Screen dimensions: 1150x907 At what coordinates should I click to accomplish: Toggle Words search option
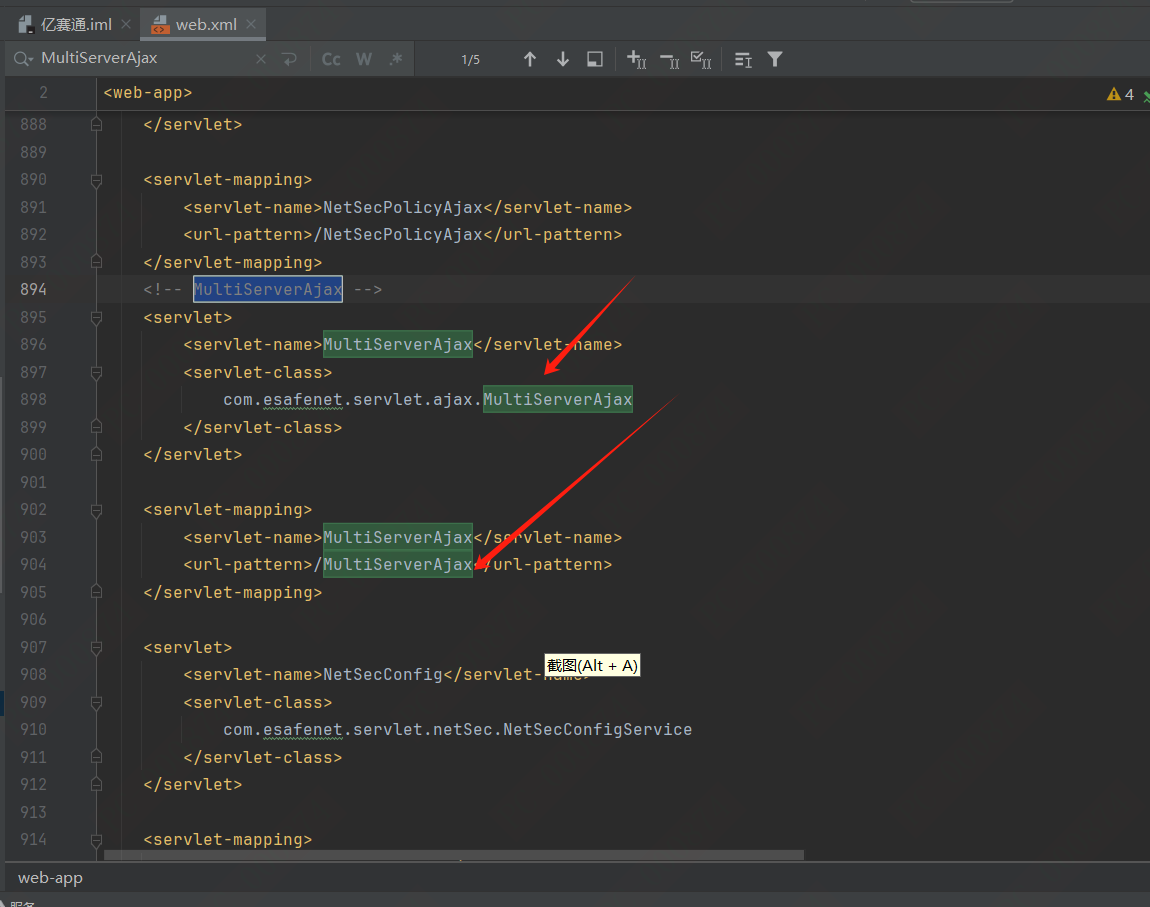click(364, 59)
